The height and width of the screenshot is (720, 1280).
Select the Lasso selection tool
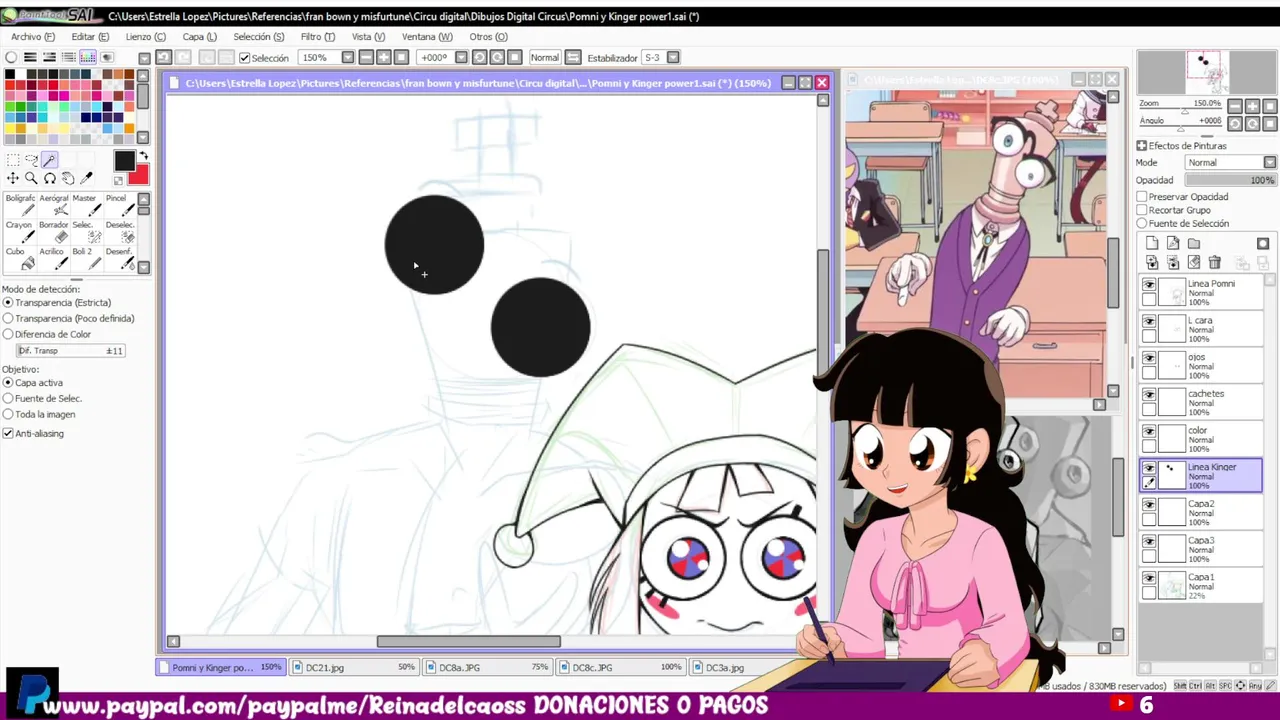31,160
